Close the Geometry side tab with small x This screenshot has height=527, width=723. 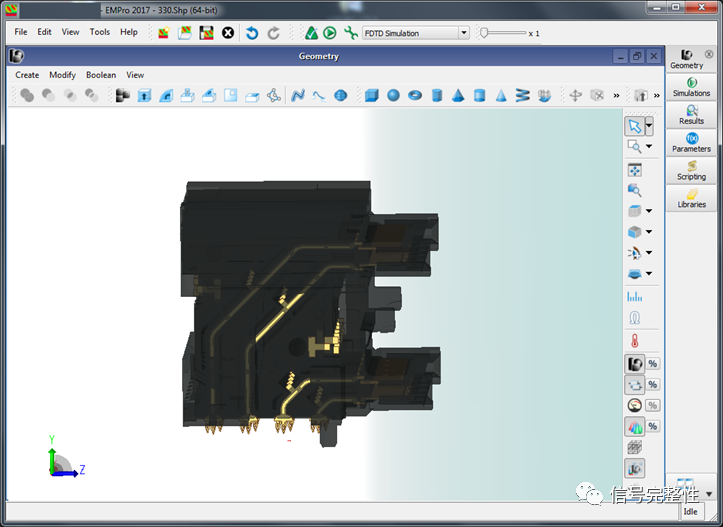coord(709,54)
